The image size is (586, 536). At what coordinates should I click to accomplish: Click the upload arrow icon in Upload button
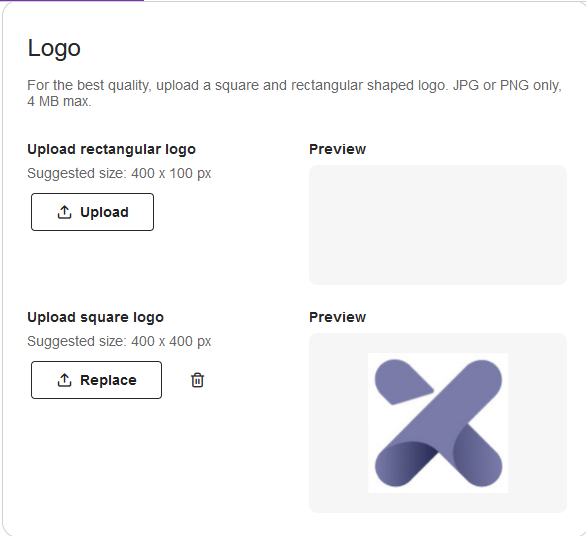[64, 212]
